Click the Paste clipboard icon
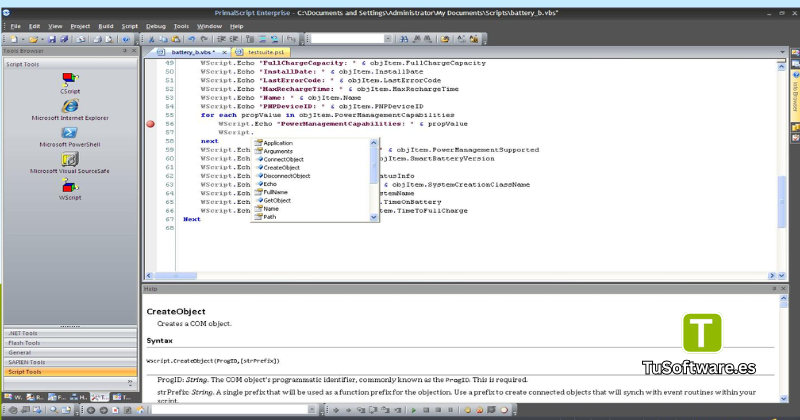The height and width of the screenshot is (420, 800). tap(176, 39)
